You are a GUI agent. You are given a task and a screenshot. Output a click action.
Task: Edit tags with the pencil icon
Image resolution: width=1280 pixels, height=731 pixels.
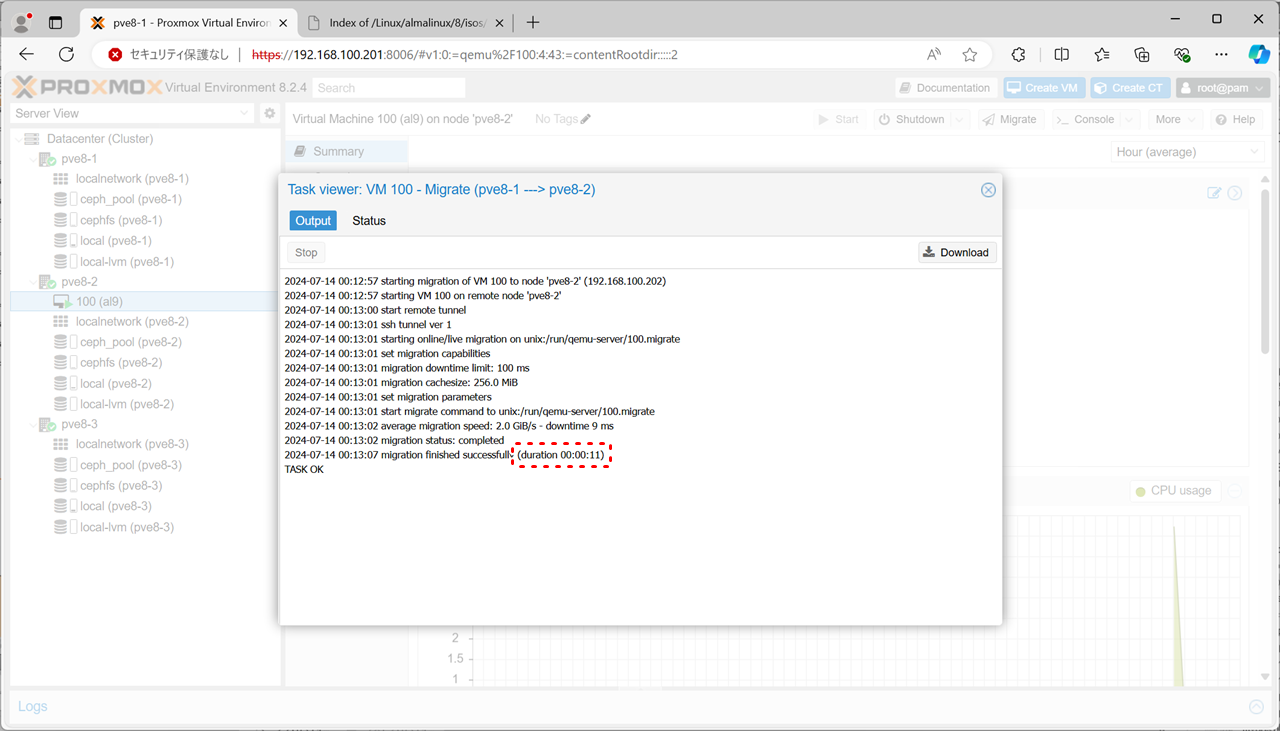click(x=586, y=119)
